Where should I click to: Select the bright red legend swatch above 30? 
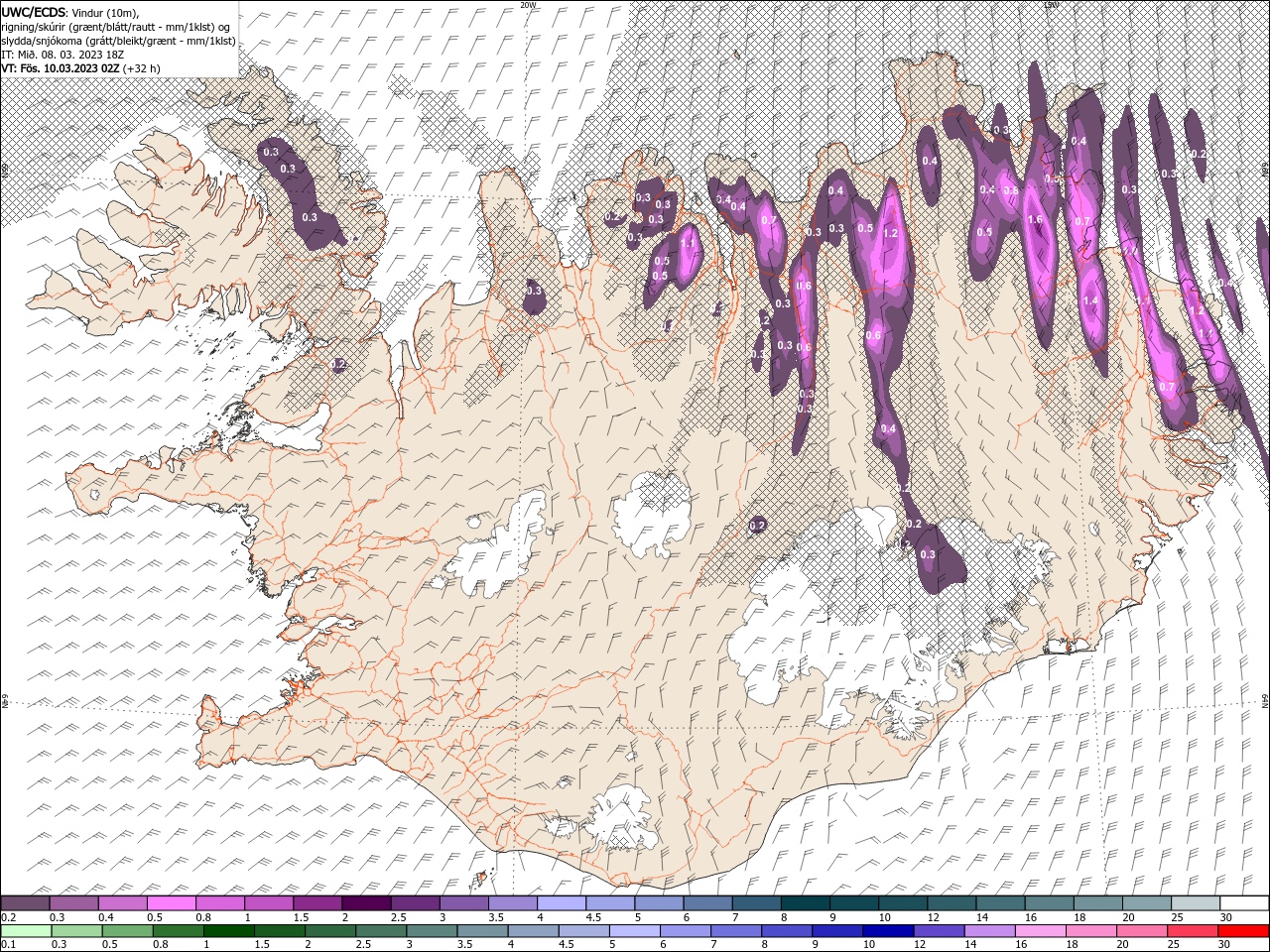(1241, 930)
